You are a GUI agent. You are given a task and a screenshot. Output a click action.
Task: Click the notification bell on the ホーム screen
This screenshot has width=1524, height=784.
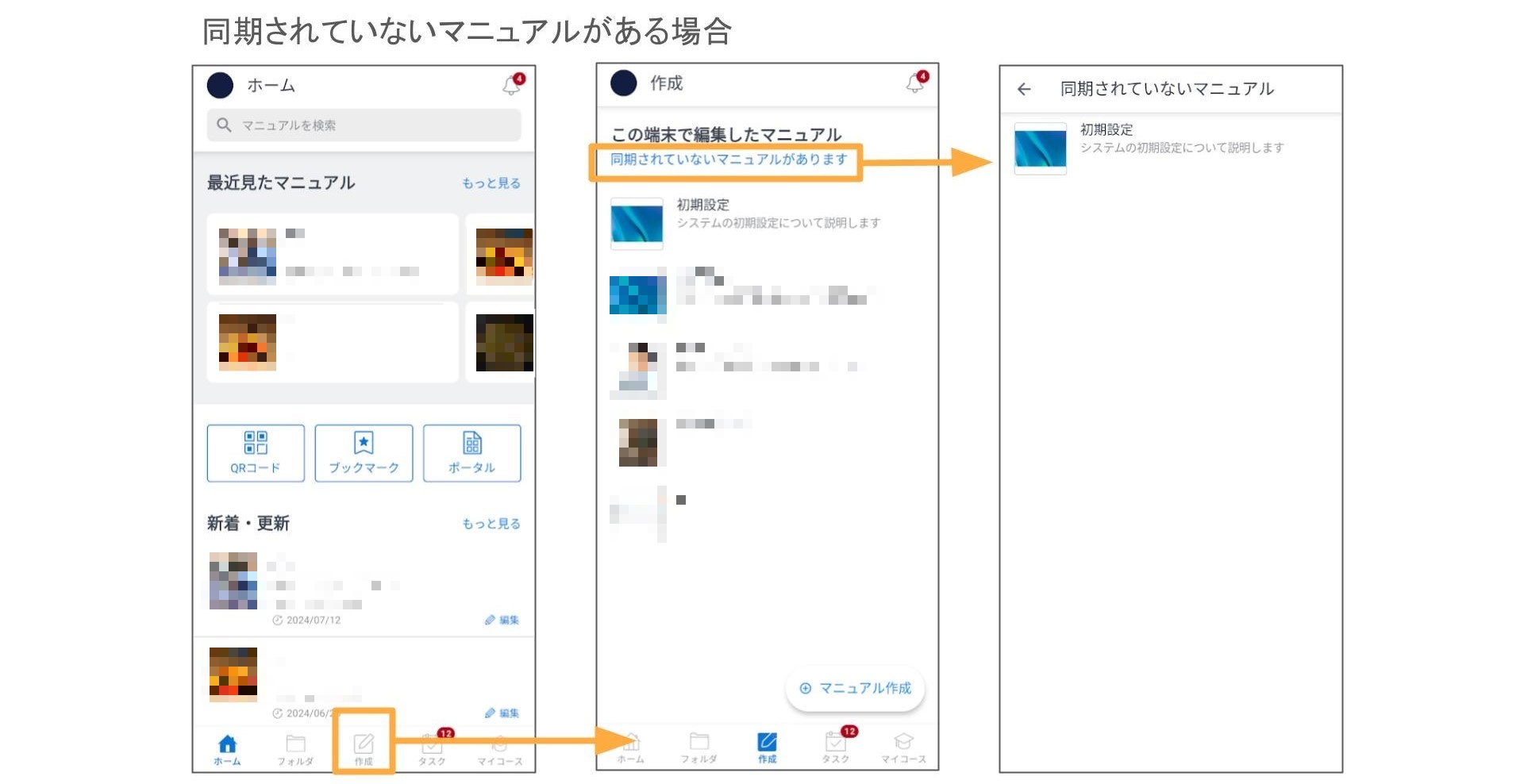(x=512, y=85)
